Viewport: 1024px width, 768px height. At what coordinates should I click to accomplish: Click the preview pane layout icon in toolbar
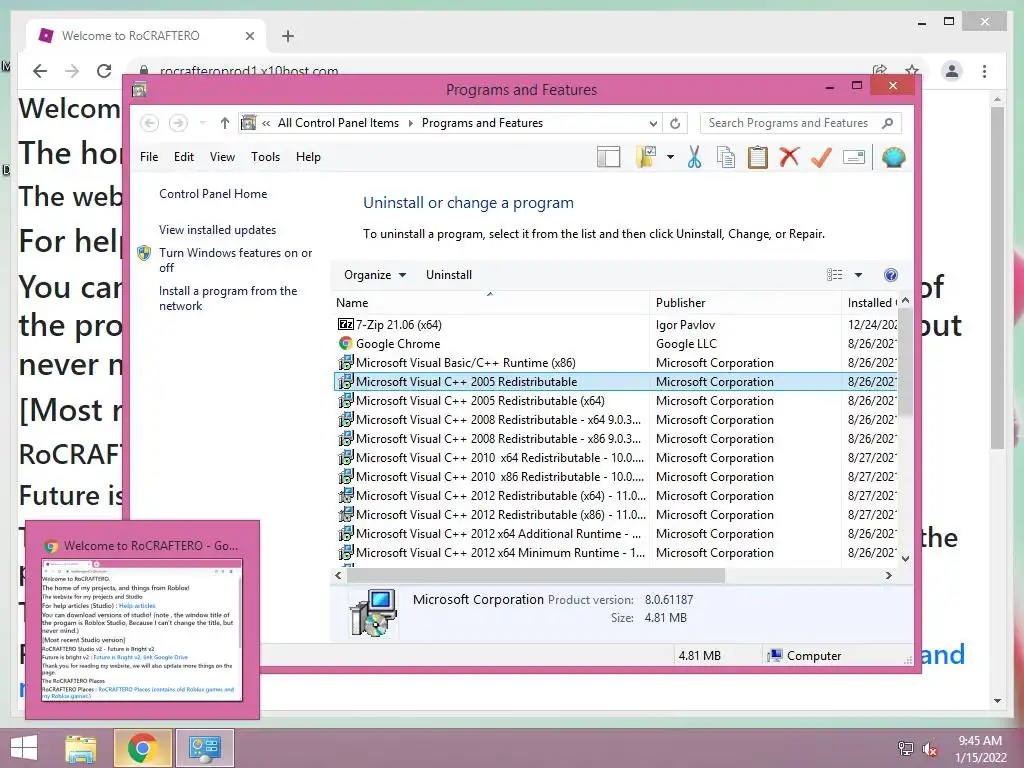click(x=608, y=157)
